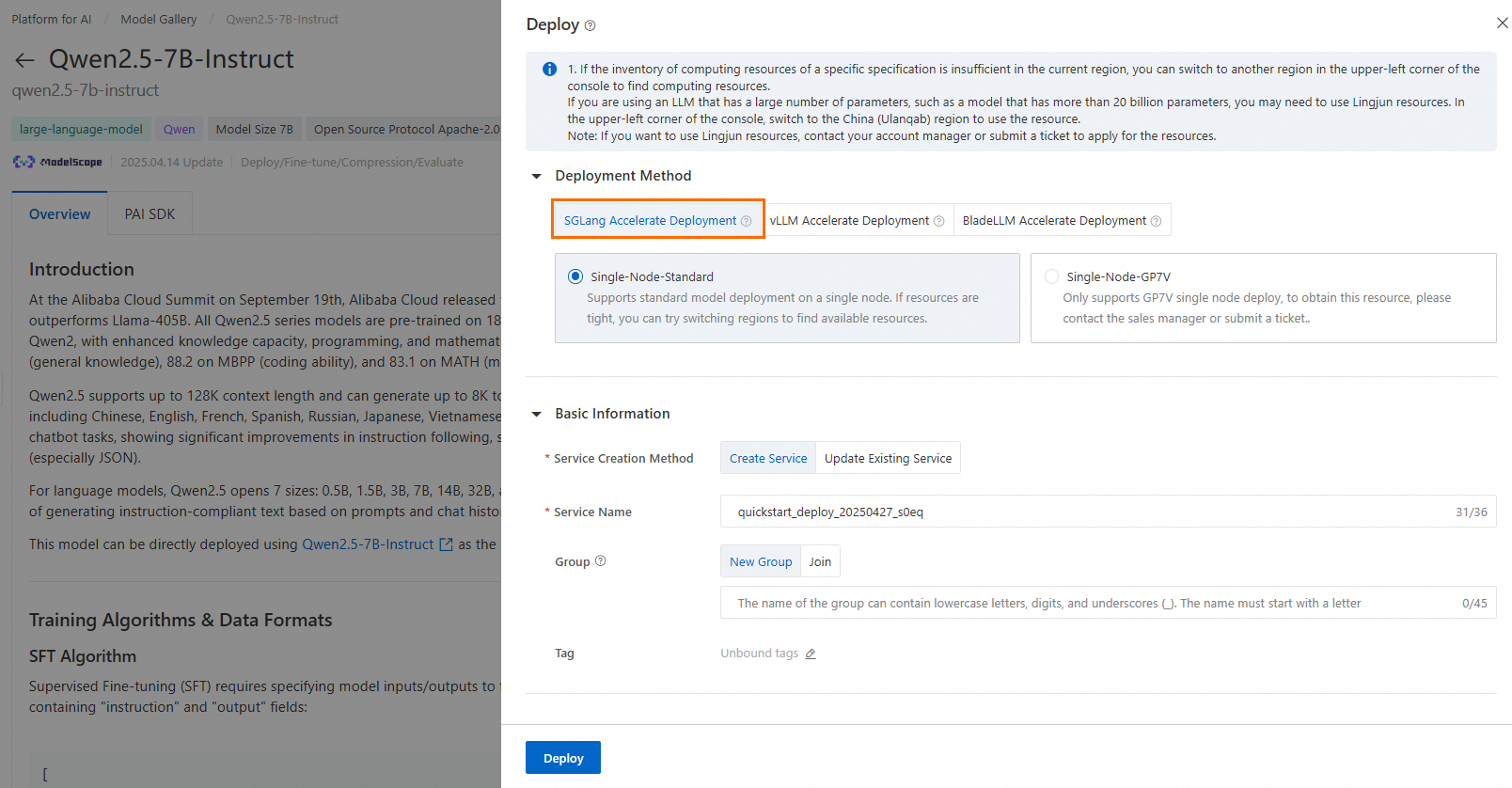
Task: Go to Platform for AI breadcrumb
Action: pos(52,19)
